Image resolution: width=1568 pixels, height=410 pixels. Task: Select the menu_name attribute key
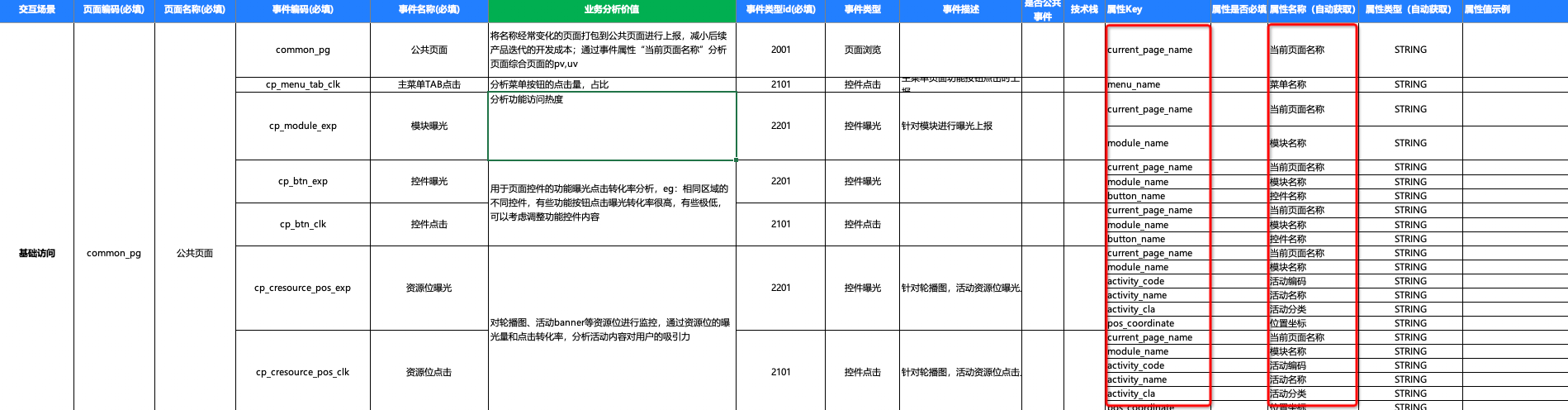click(1157, 84)
